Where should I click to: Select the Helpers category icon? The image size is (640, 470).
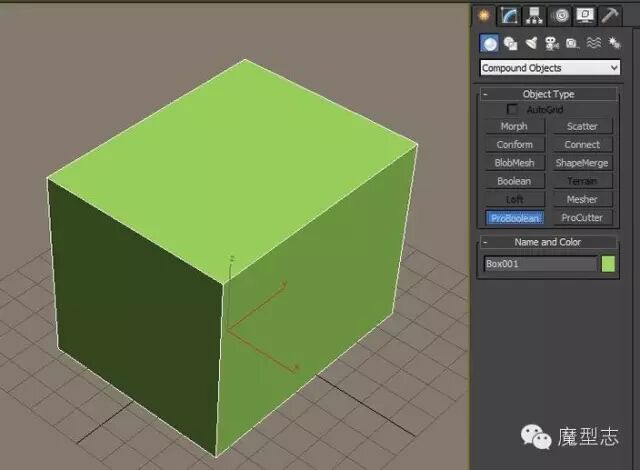(x=572, y=43)
